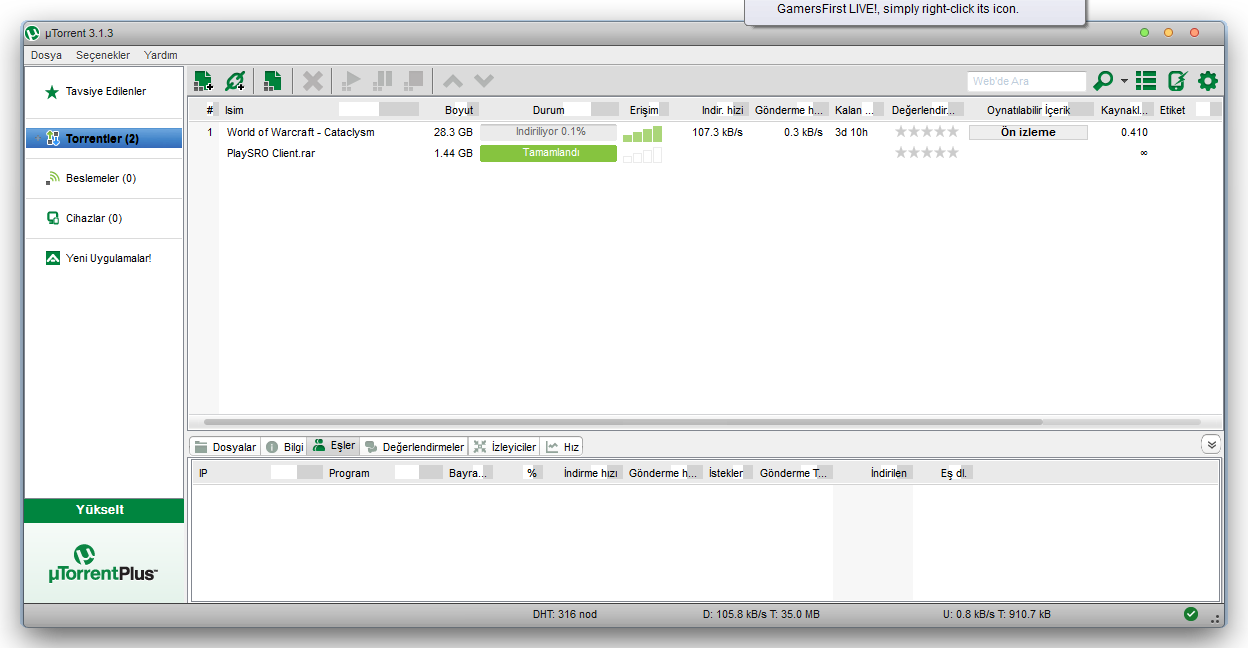The image size is (1248, 648).
Task: Switch to the Hız tab
Action: (x=562, y=447)
